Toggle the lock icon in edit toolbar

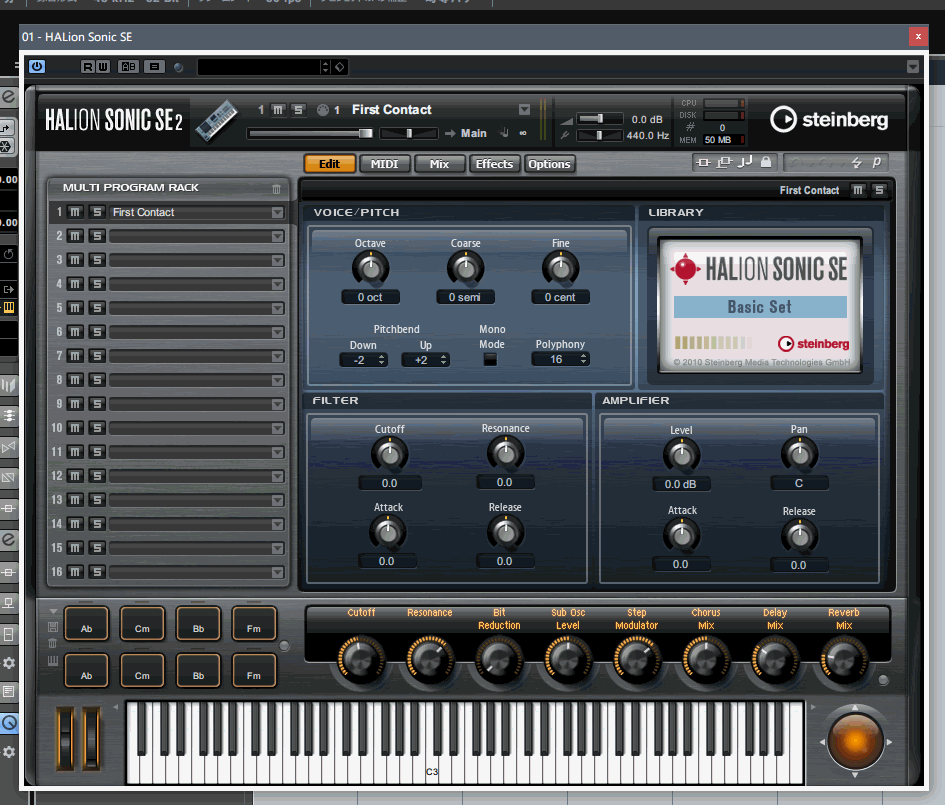[x=765, y=161]
